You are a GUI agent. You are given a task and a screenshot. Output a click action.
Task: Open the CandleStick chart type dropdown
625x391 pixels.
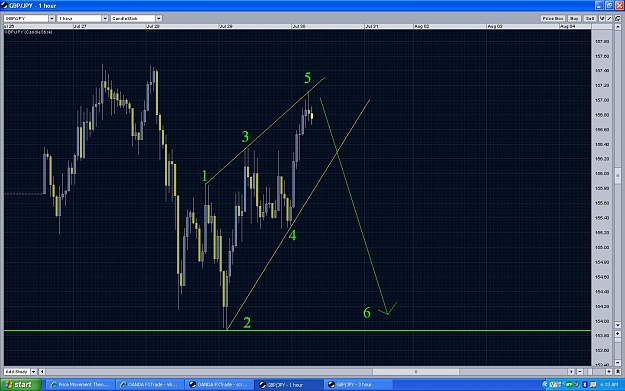(159, 18)
